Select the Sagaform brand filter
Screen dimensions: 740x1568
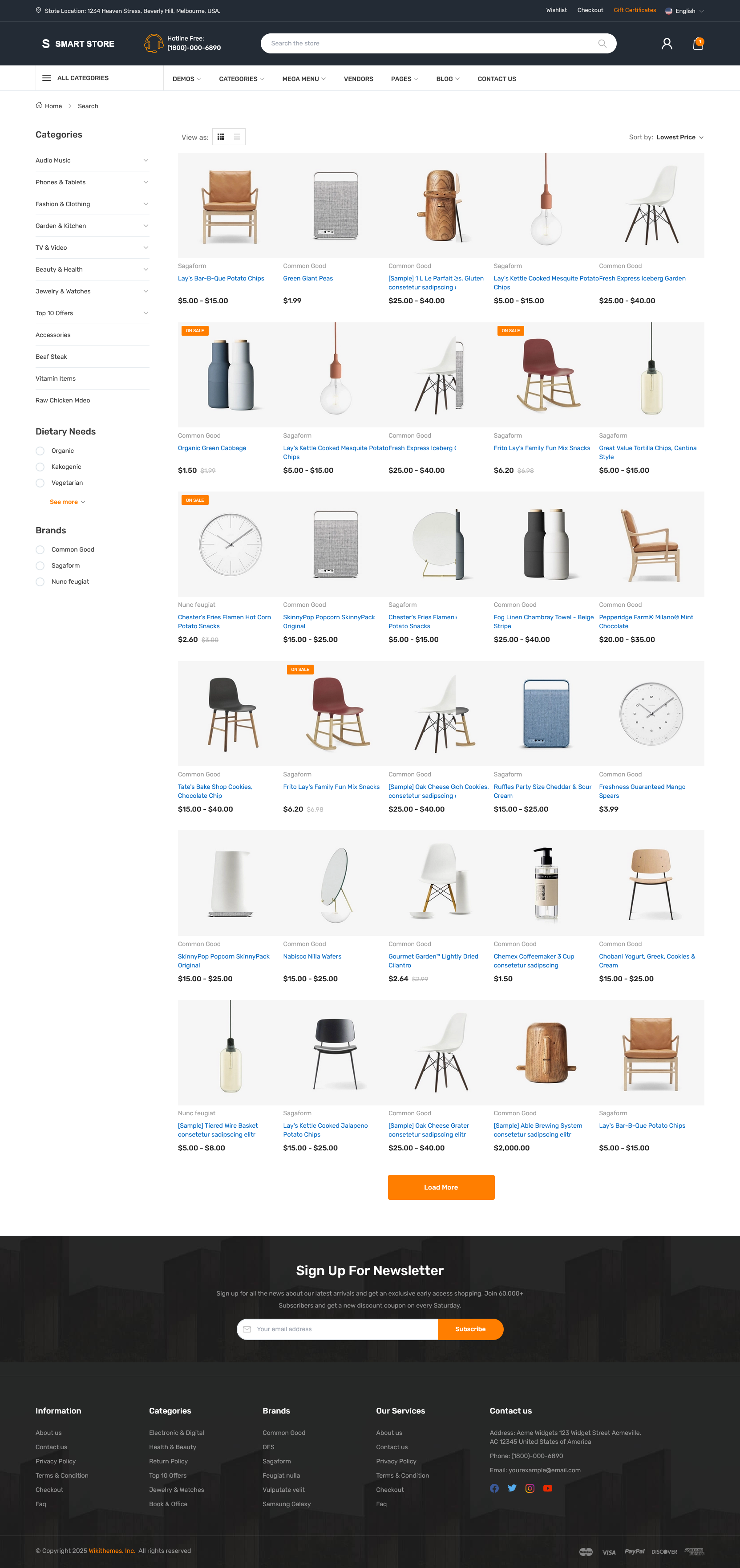(40, 566)
